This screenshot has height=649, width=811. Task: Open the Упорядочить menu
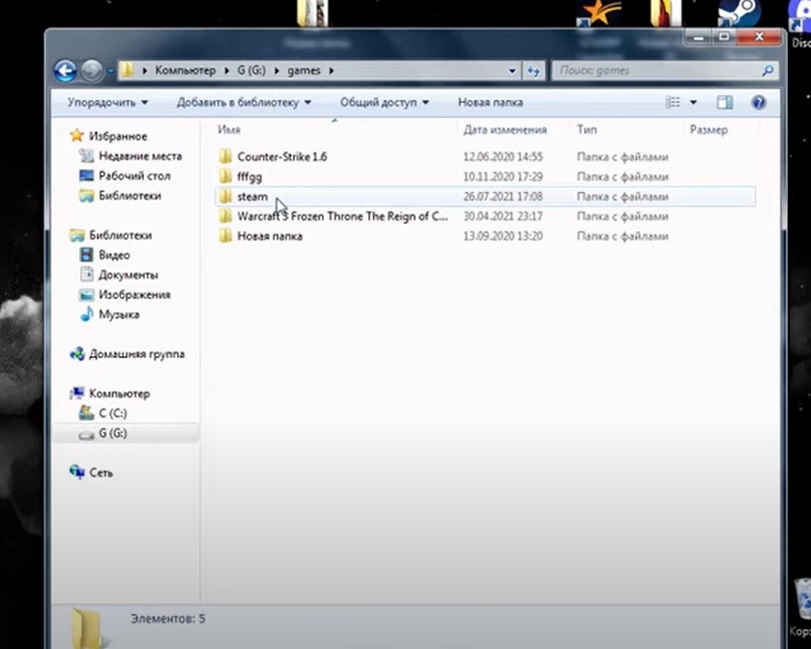107,102
